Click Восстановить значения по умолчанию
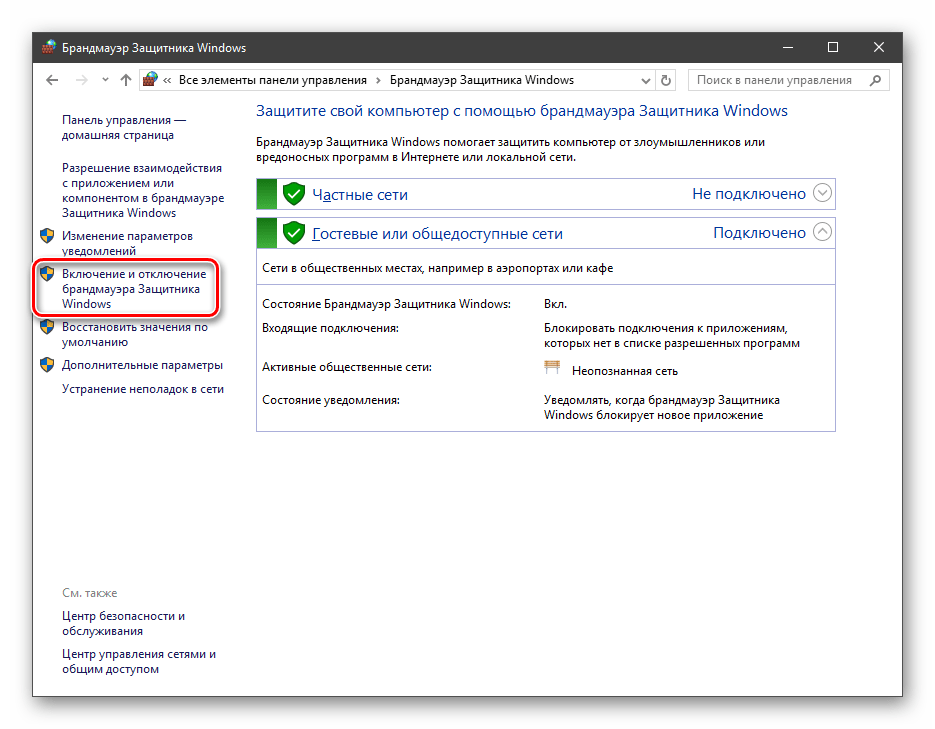The height and width of the screenshot is (729, 935). pos(134,334)
